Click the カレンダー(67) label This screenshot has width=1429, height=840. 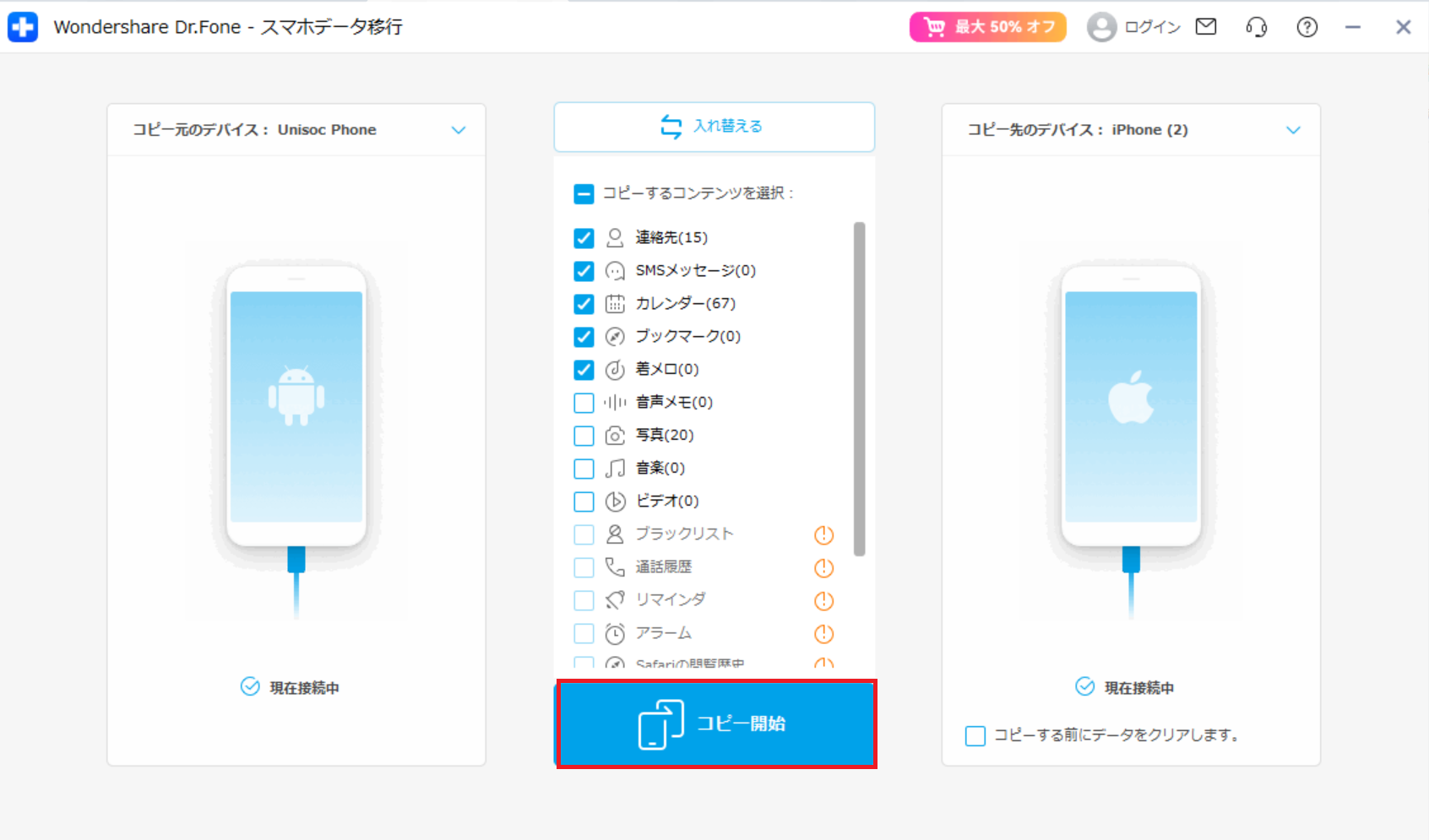point(686,304)
